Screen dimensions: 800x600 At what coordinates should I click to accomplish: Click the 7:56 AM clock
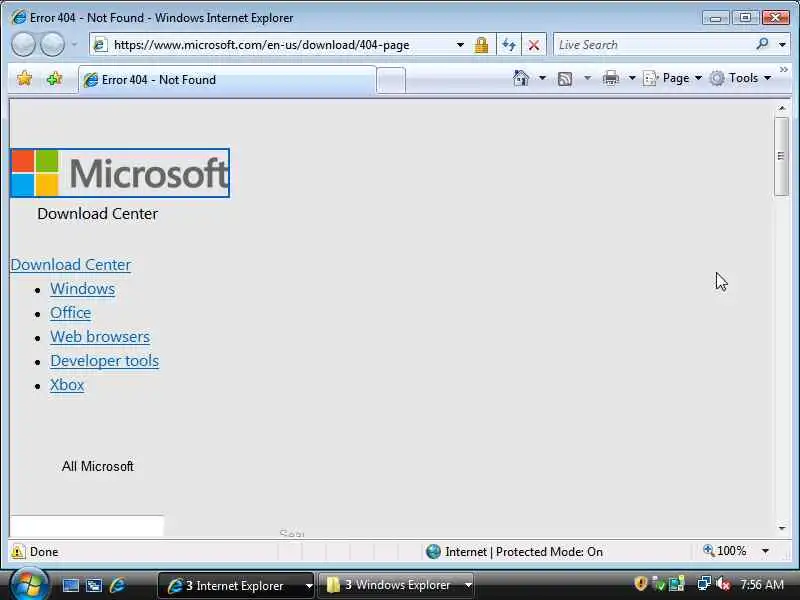(762, 585)
